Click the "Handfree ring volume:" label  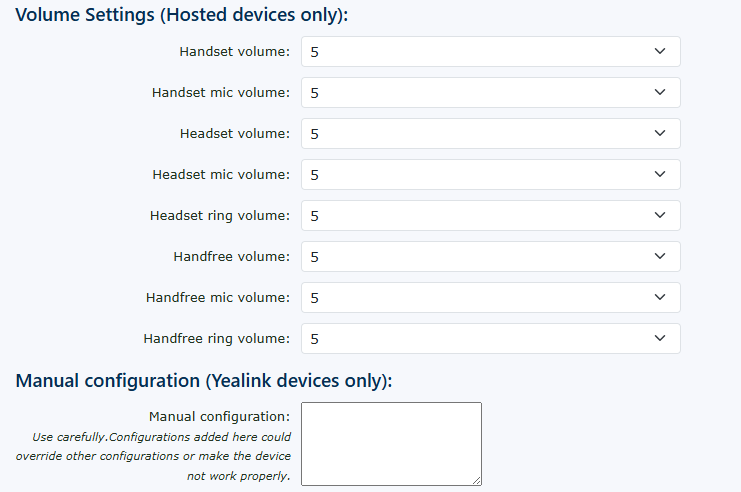point(217,339)
